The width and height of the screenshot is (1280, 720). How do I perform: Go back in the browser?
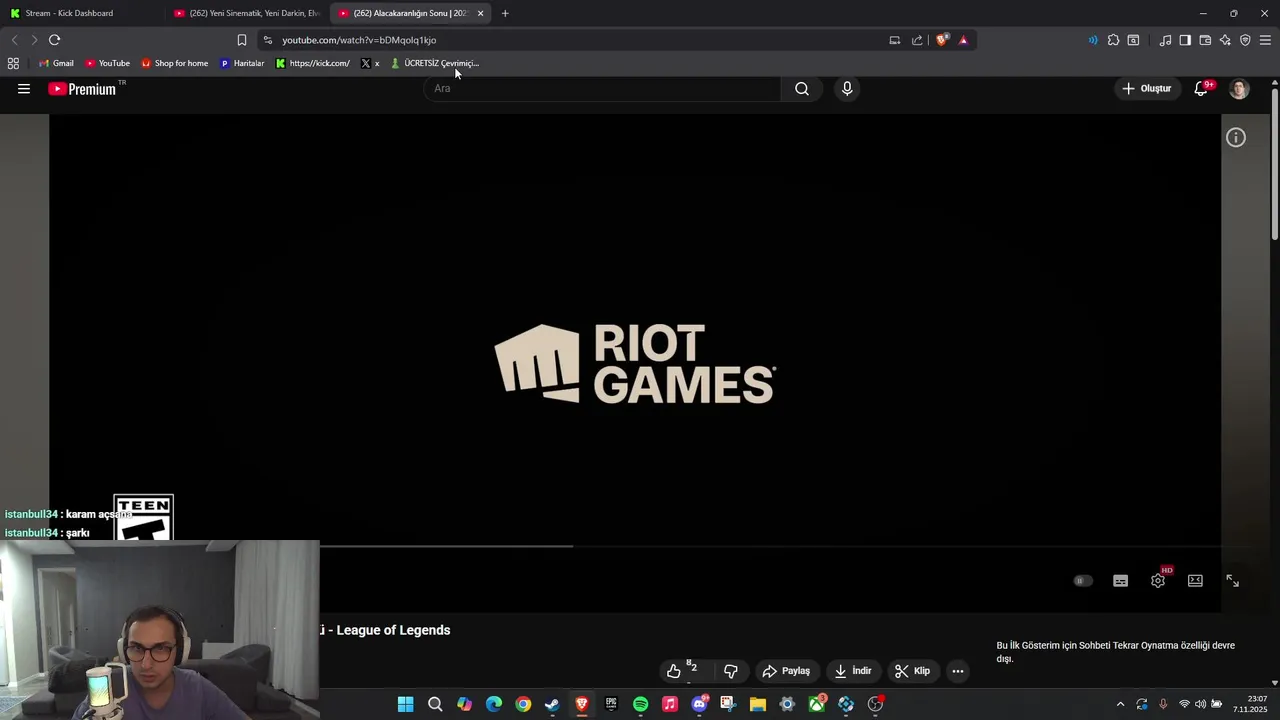14,40
